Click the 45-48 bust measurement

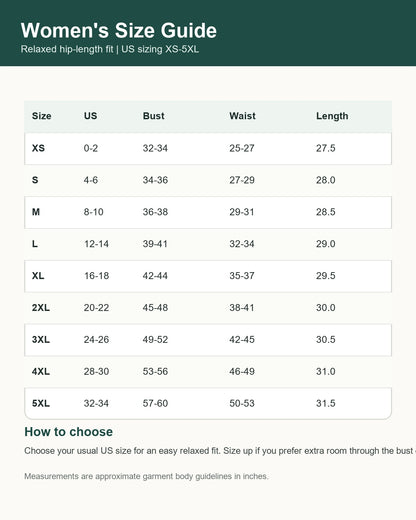(x=155, y=308)
